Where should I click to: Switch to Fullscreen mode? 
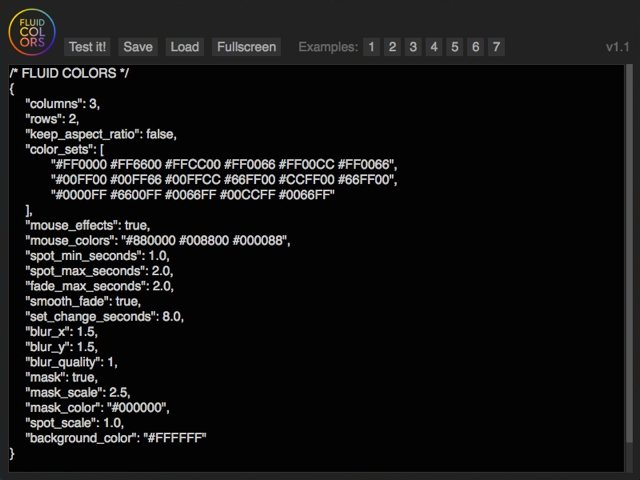[x=247, y=47]
